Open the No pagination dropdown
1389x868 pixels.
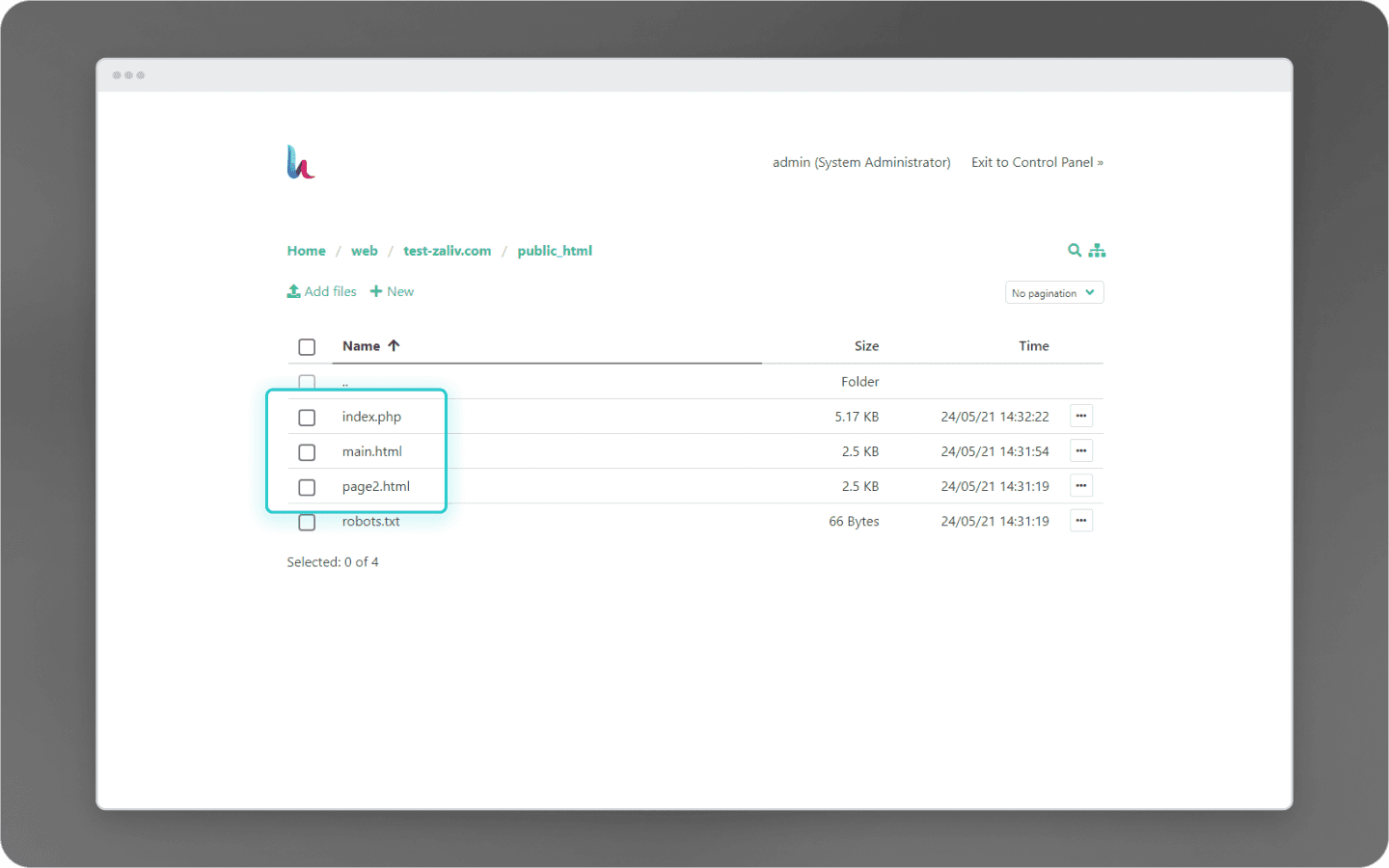1054,292
